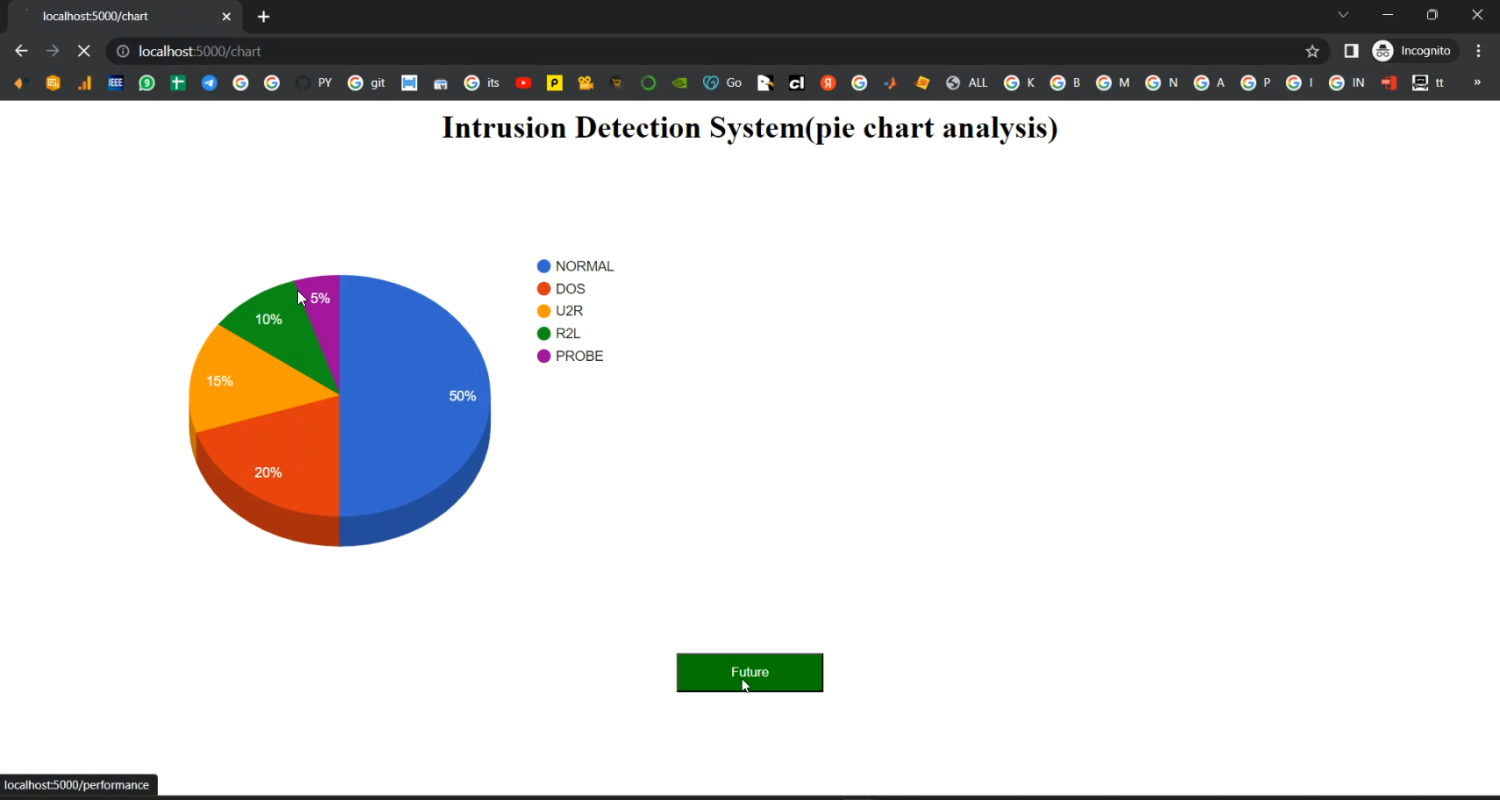Open the WhatsApp bookmark icon
Image resolution: width=1500 pixels, height=800 pixels.
147,83
